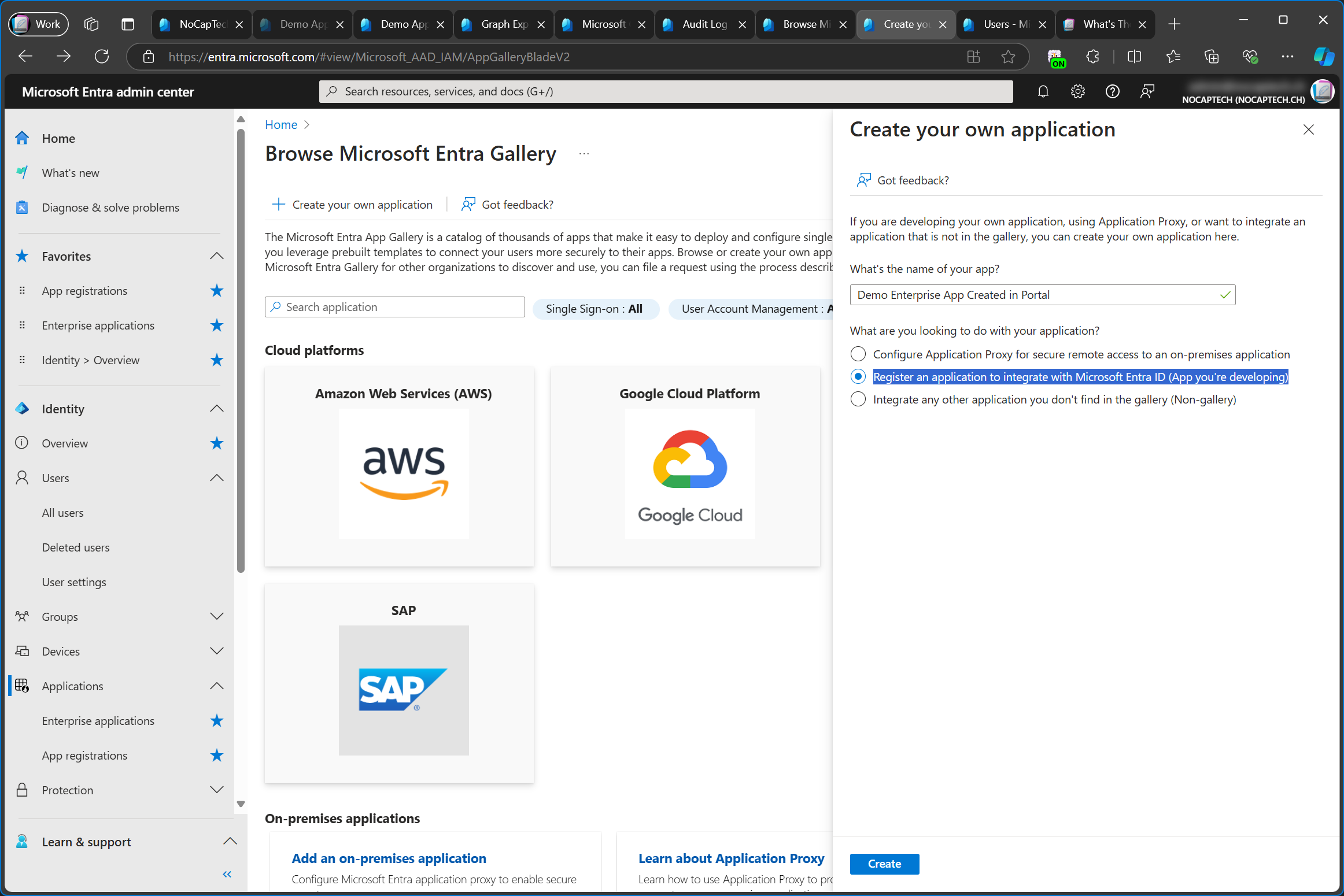Click the settings gear icon in top bar

1078,92
